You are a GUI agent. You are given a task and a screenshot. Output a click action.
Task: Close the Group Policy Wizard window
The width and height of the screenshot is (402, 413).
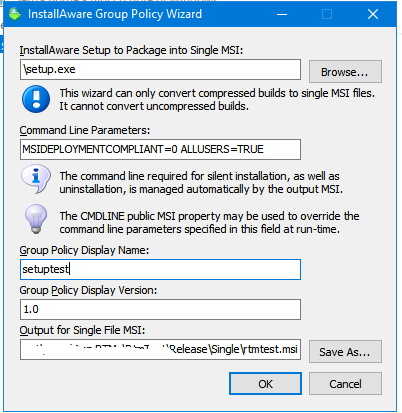373,14
